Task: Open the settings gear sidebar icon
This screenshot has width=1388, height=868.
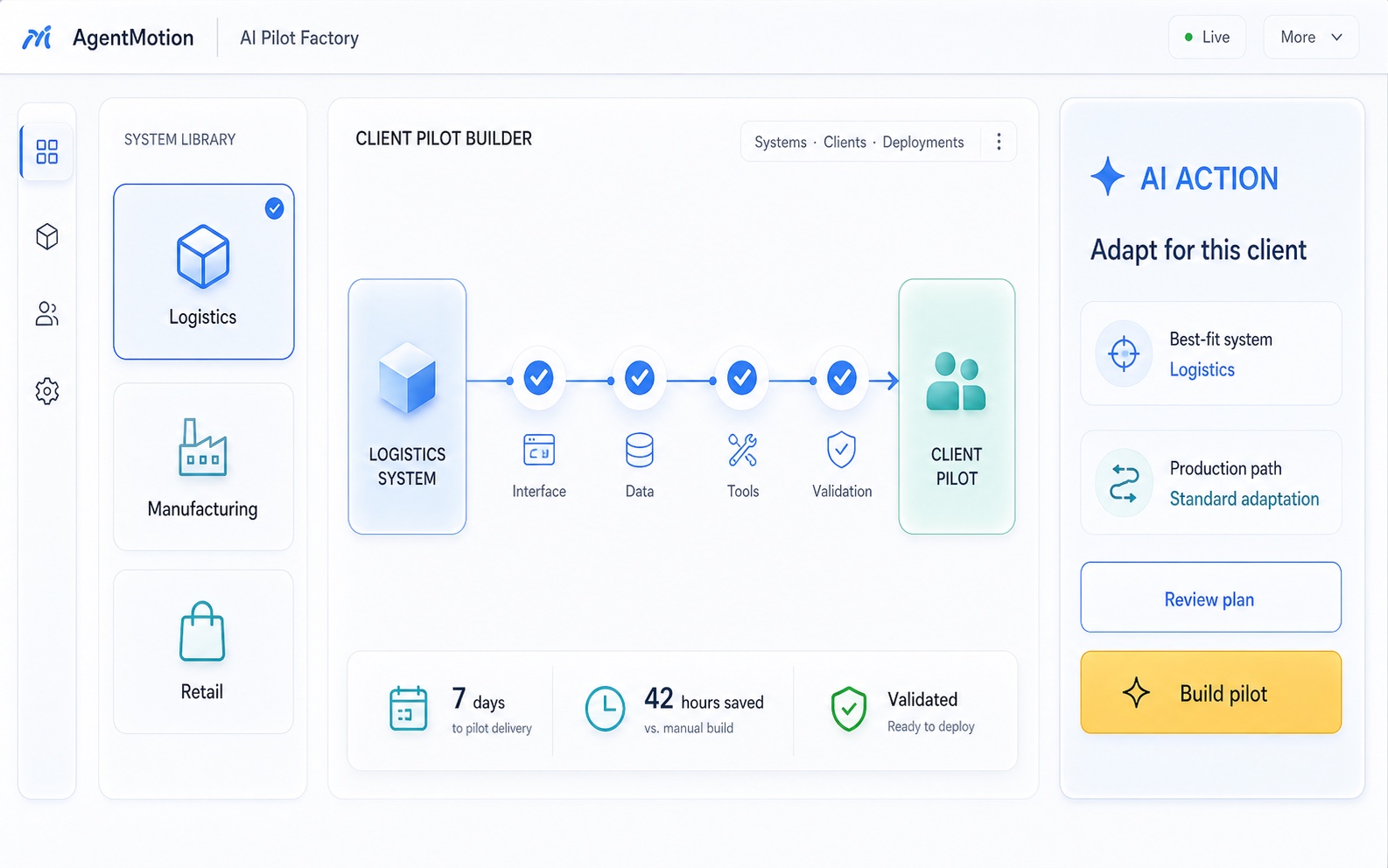Action: 47,390
